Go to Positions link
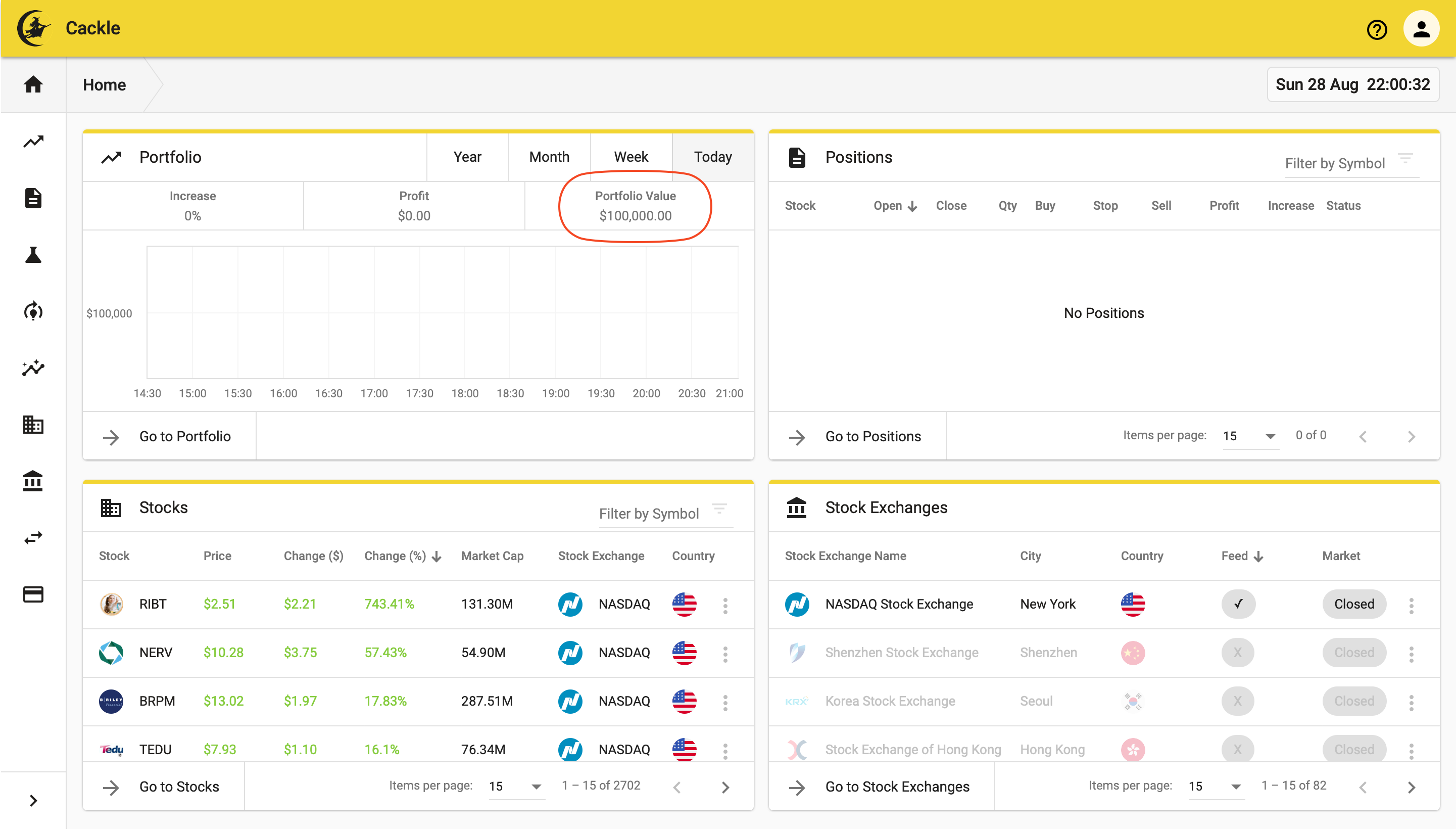Viewport: 1456px width, 830px height. click(856, 437)
